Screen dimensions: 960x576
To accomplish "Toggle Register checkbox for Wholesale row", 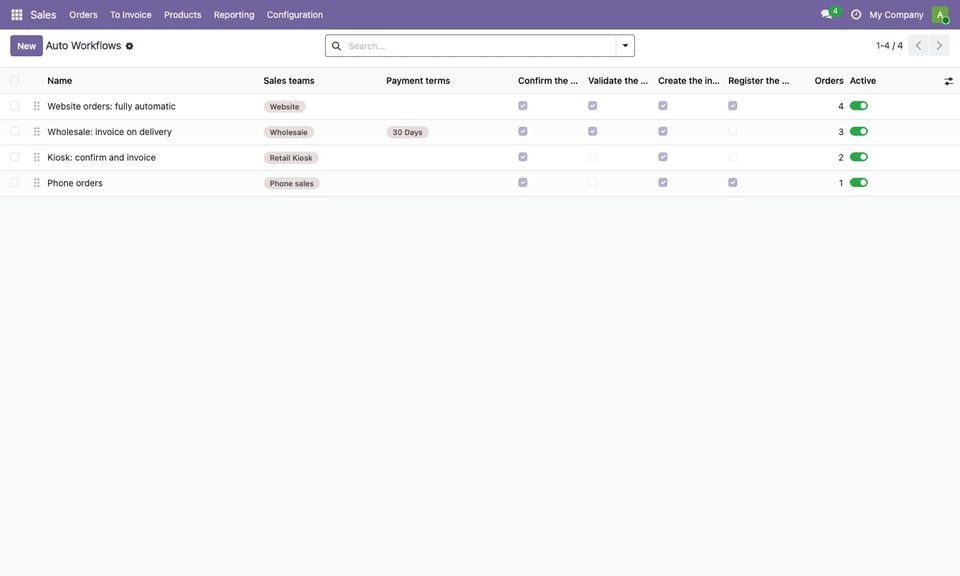I will pos(733,132).
